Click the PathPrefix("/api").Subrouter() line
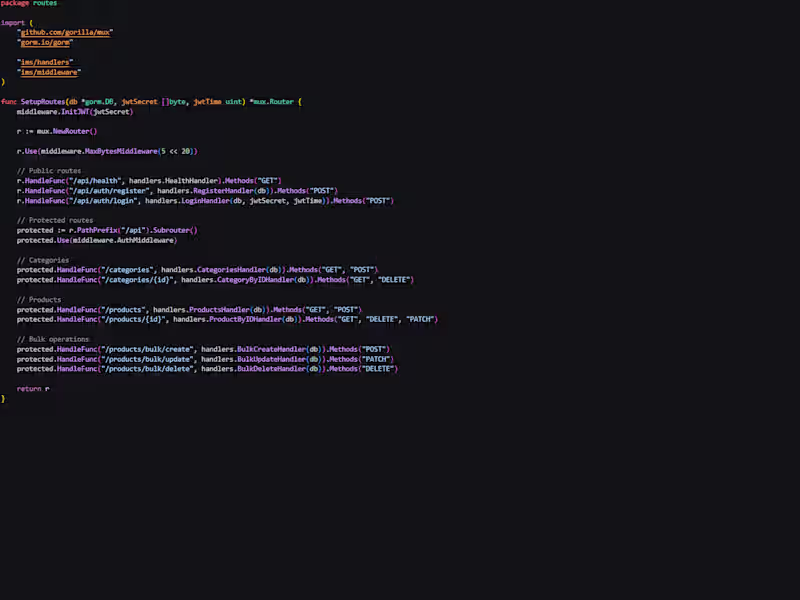This screenshot has height=600, width=800. pos(107,230)
